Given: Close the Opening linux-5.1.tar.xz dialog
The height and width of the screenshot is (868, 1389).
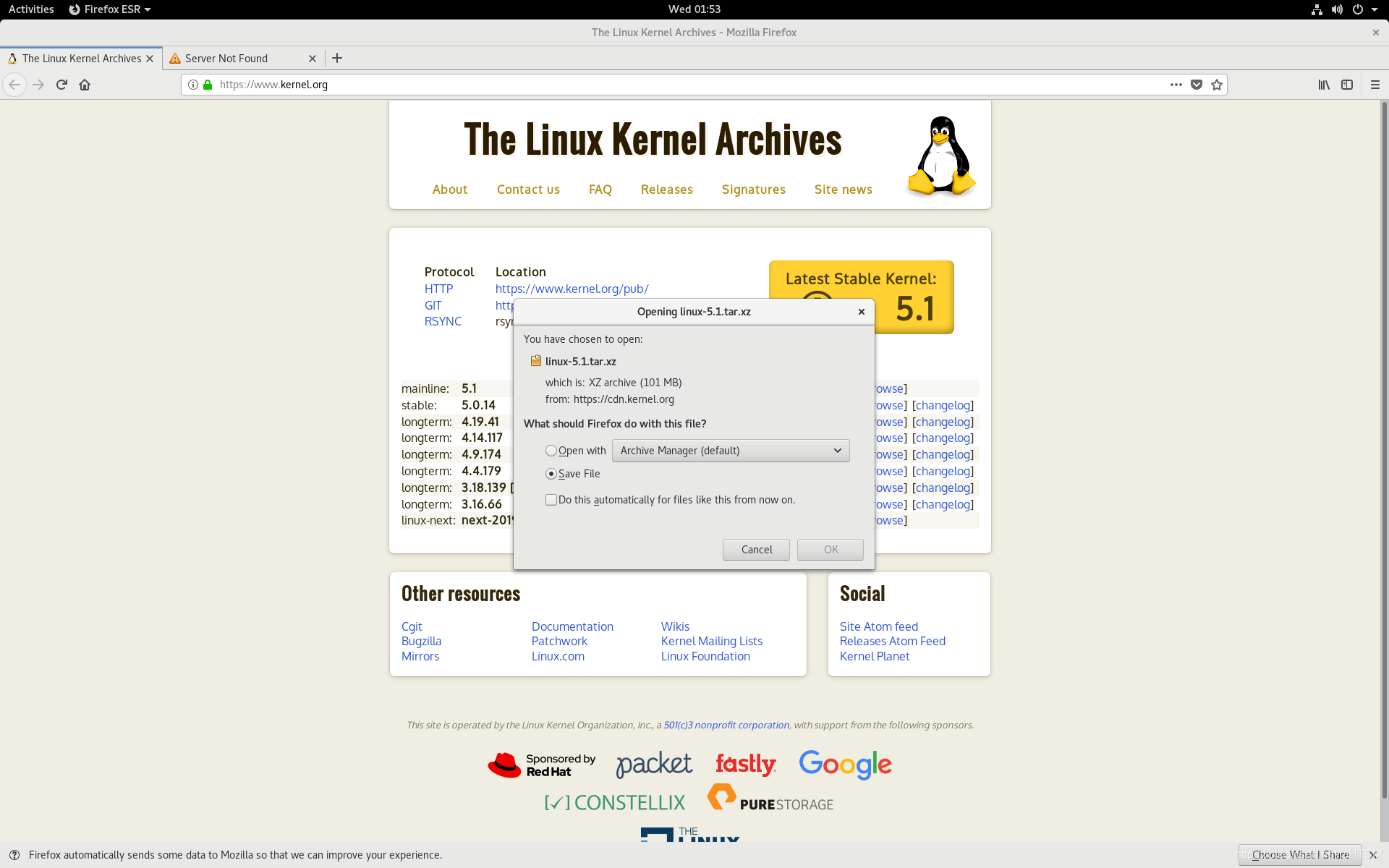Looking at the screenshot, I should tap(862, 312).
